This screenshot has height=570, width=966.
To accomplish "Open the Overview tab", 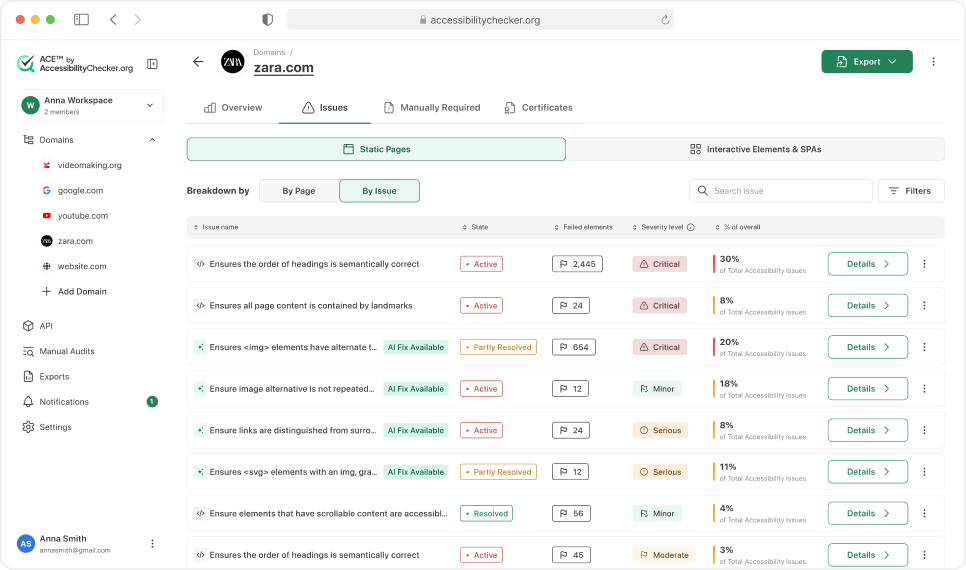I will click(x=233, y=108).
